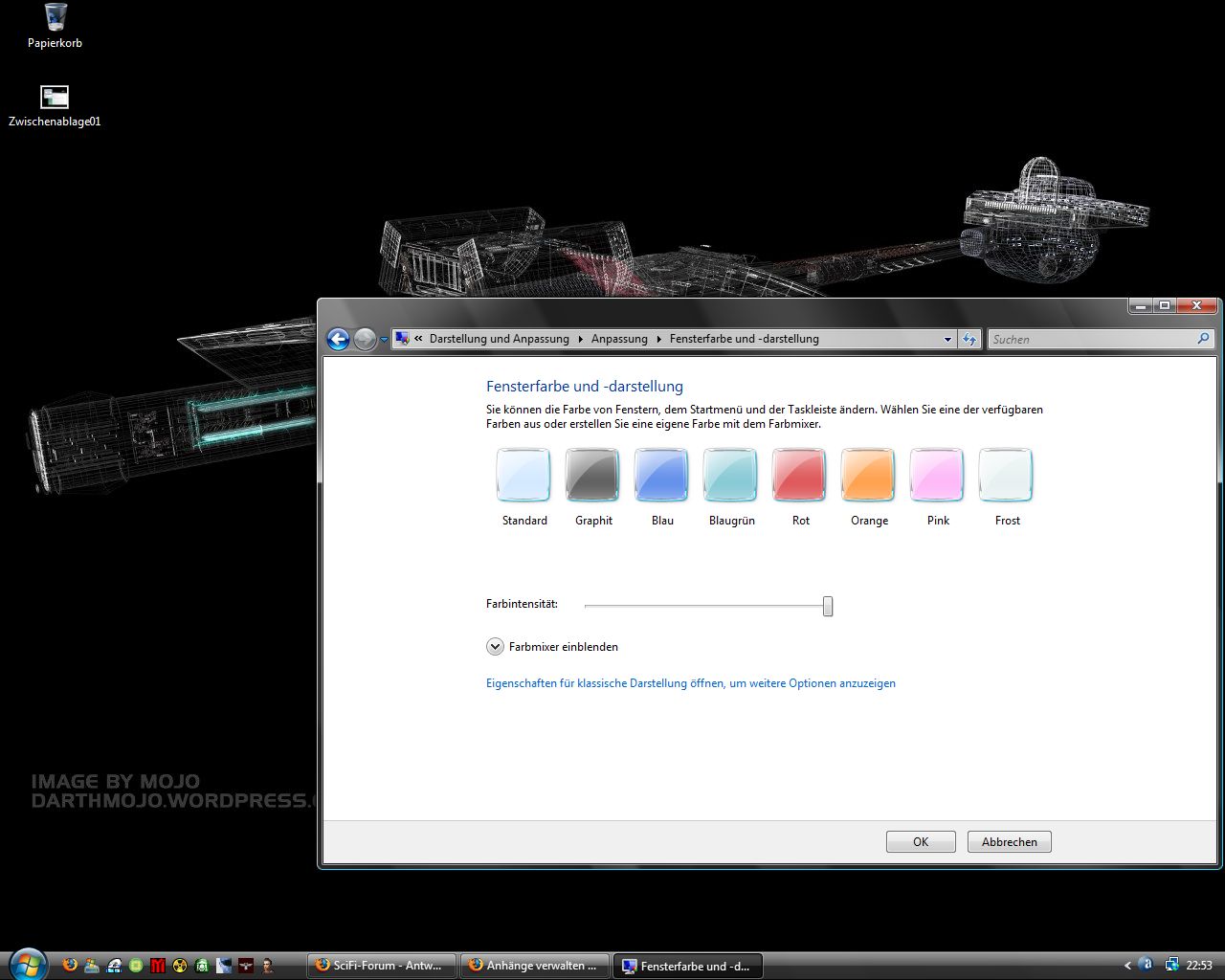
Task: Click the refresh button beside address bar
Action: pos(969,339)
